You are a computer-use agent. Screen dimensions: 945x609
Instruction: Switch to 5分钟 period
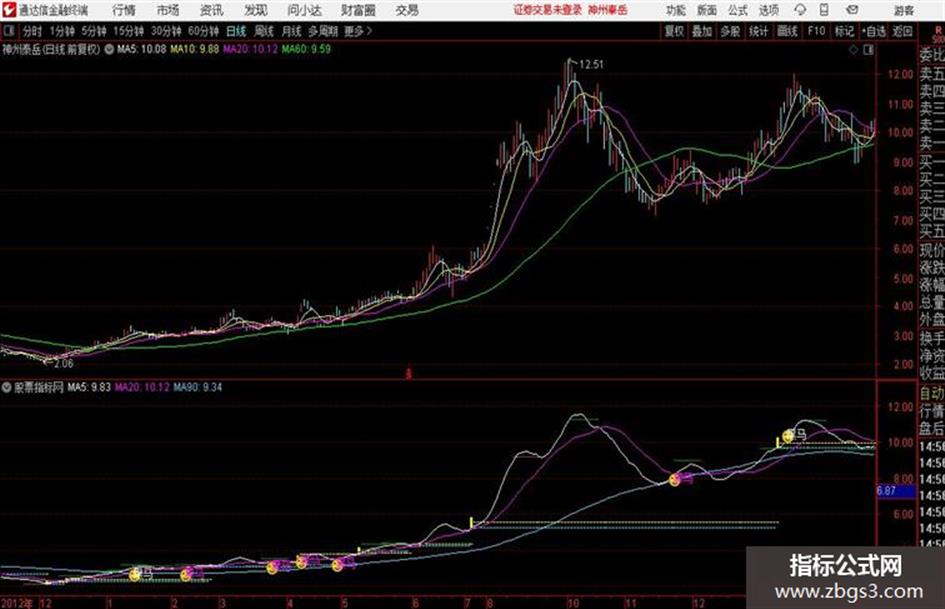pyautogui.click(x=94, y=31)
